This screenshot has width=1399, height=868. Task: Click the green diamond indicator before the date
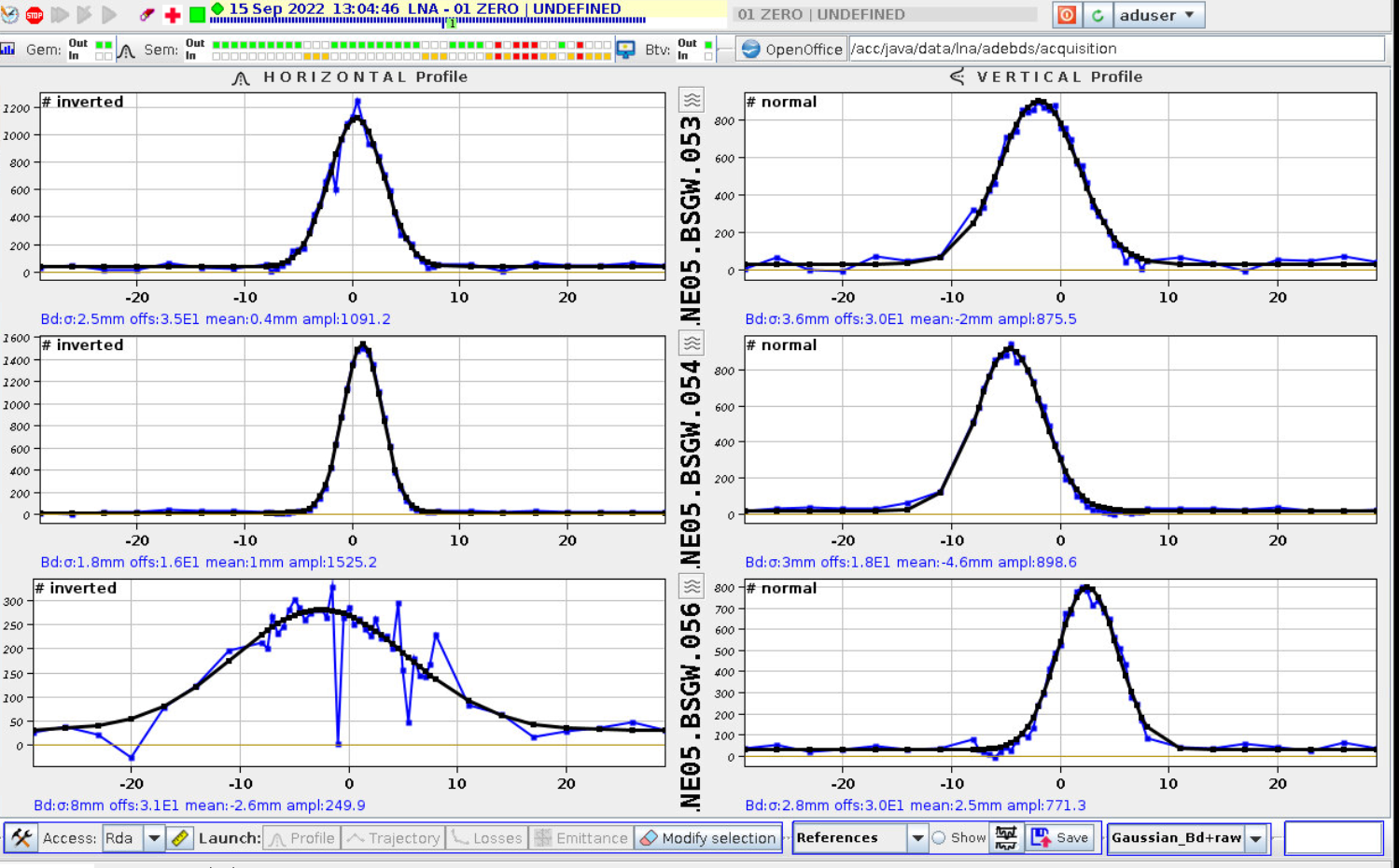coord(217,8)
